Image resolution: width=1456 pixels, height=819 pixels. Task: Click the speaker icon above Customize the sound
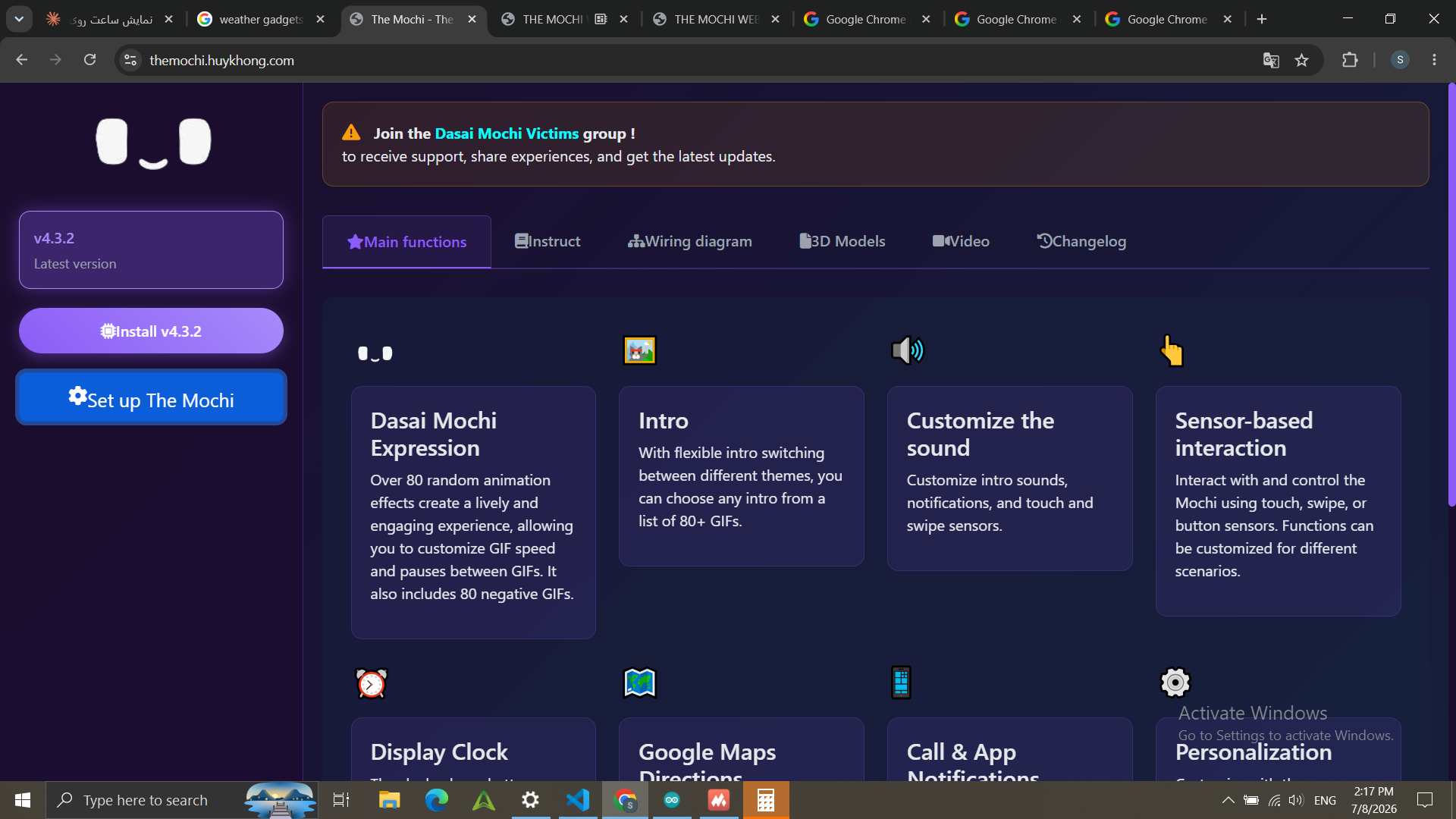(908, 350)
